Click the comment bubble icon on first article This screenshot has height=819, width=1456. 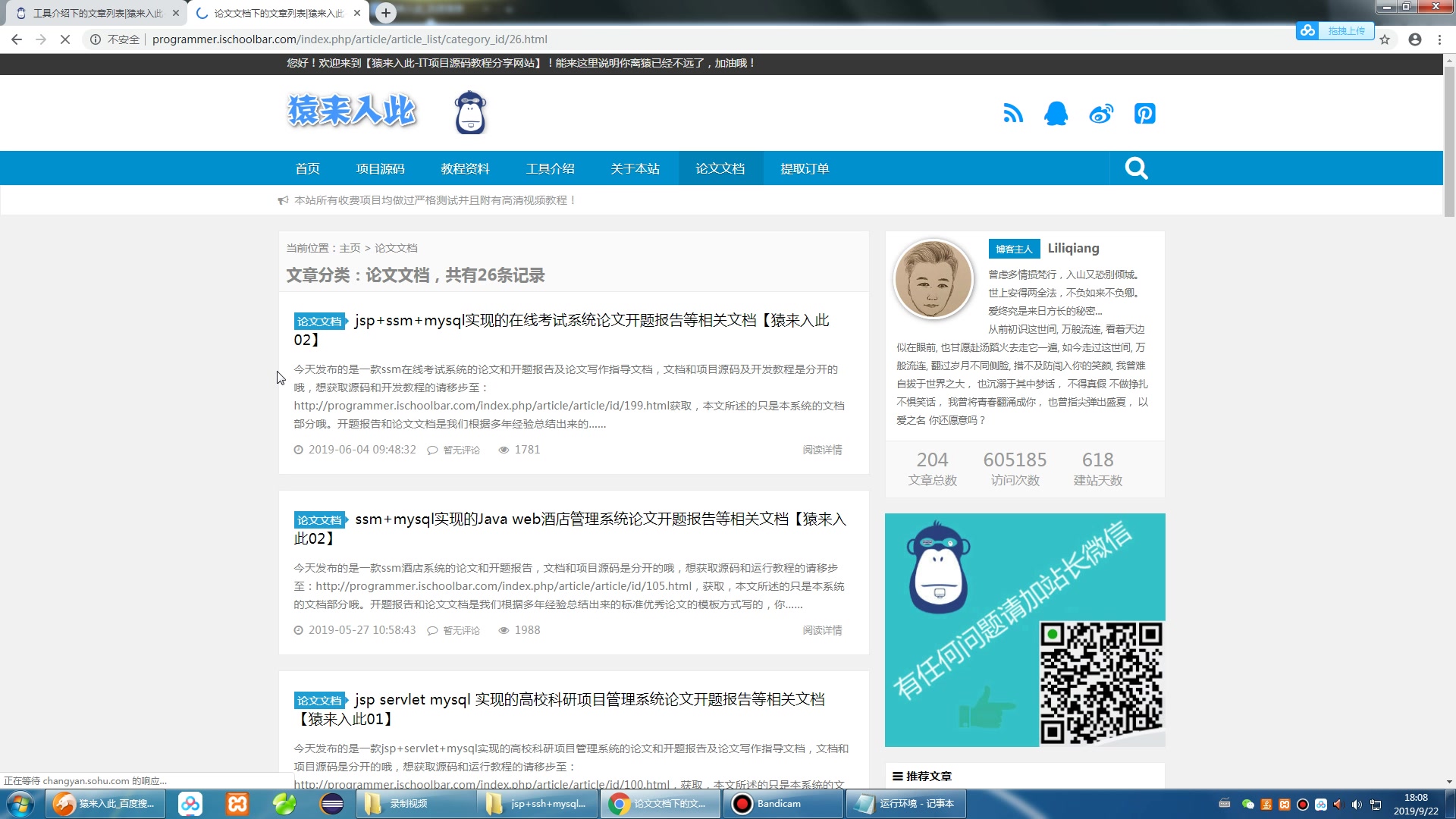click(432, 450)
